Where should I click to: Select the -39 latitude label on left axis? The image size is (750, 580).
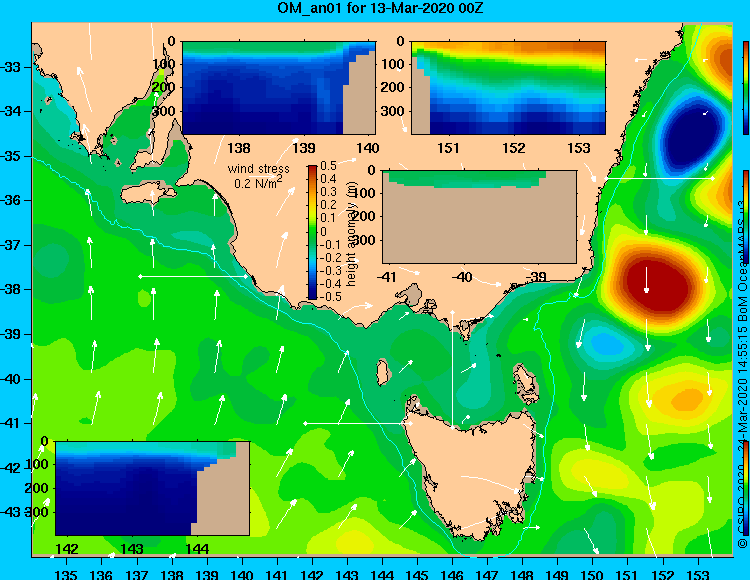pos(11,334)
